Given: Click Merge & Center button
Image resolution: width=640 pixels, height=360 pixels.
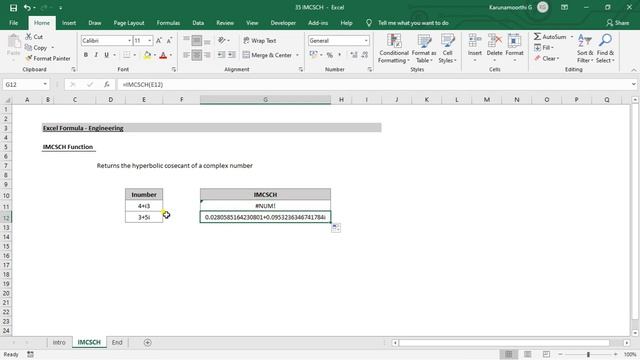Looking at the screenshot, I should 267,55.
